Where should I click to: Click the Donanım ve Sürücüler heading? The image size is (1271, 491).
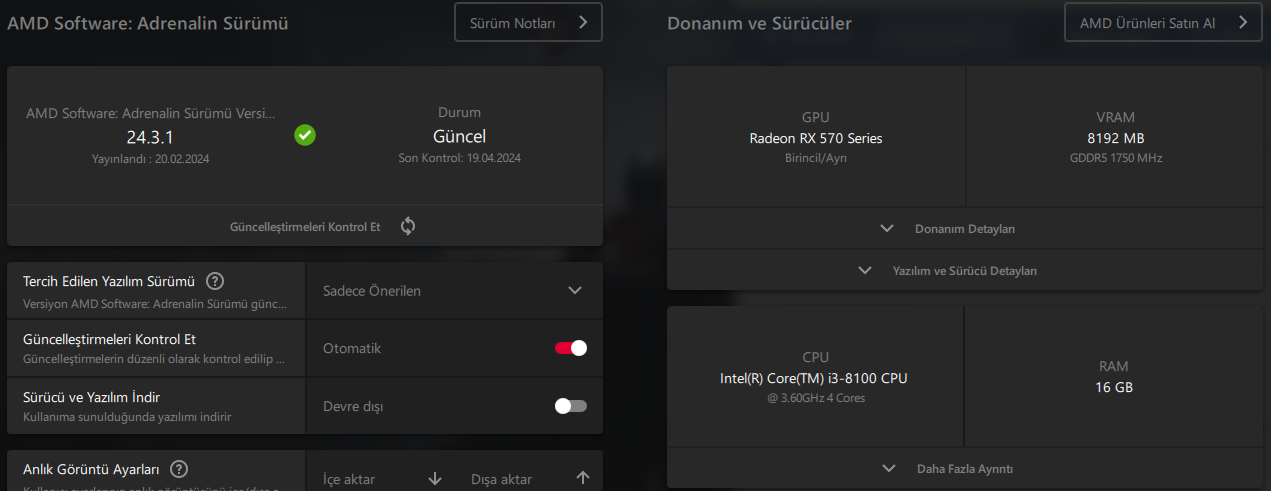(759, 23)
